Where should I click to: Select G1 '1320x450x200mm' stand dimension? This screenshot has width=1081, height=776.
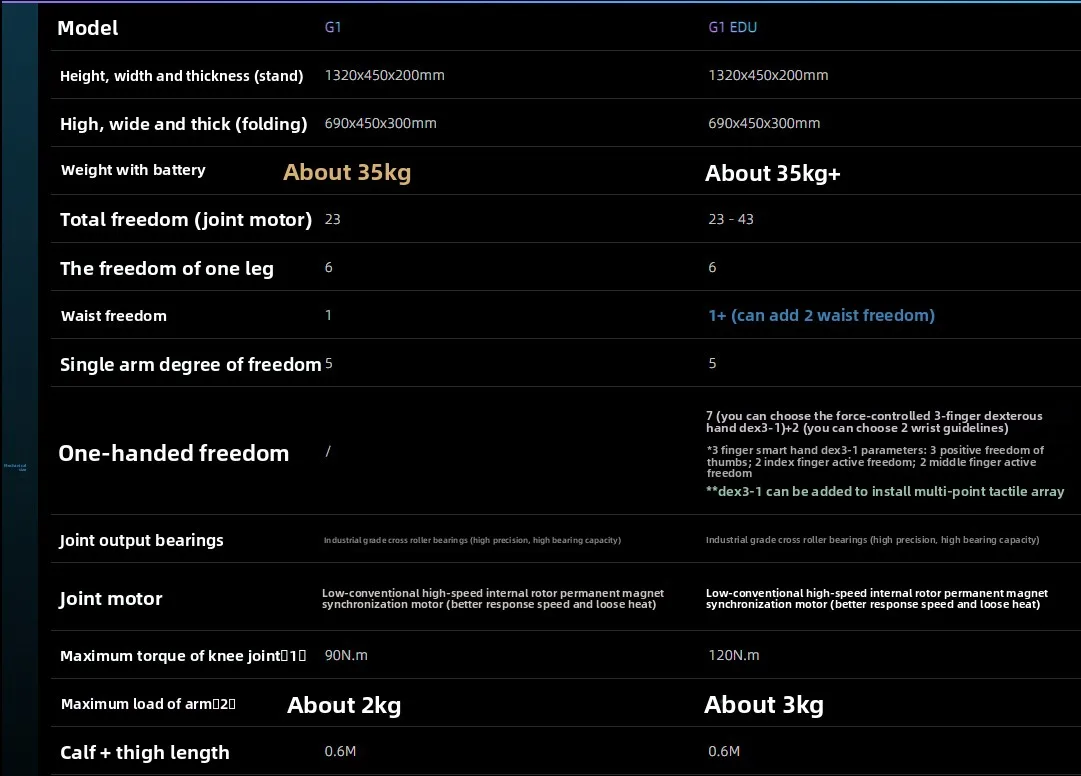coord(385,75)
